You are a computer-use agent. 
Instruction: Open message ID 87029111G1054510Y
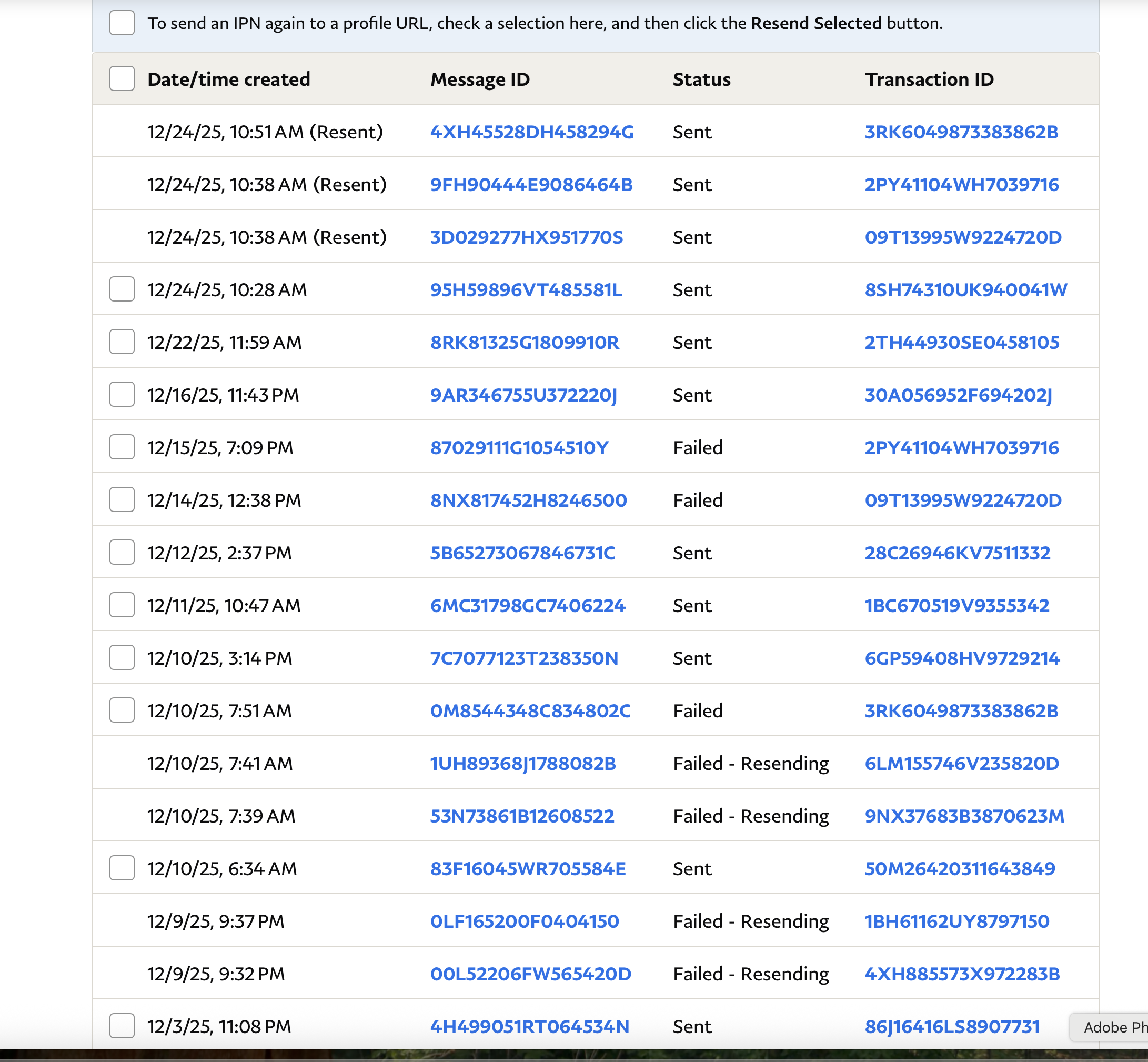pos(519,448)
